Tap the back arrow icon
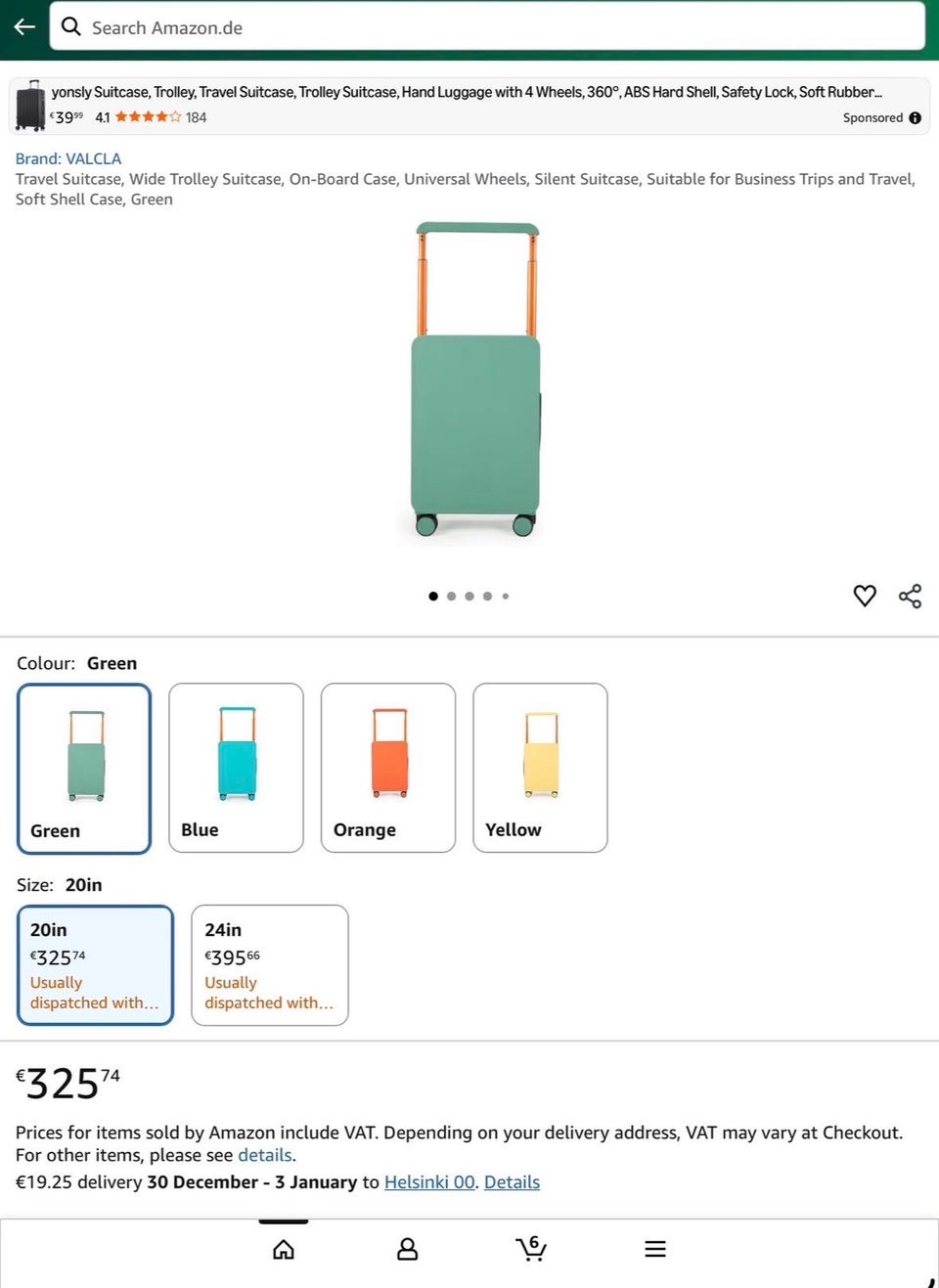 tap(24, 26)
